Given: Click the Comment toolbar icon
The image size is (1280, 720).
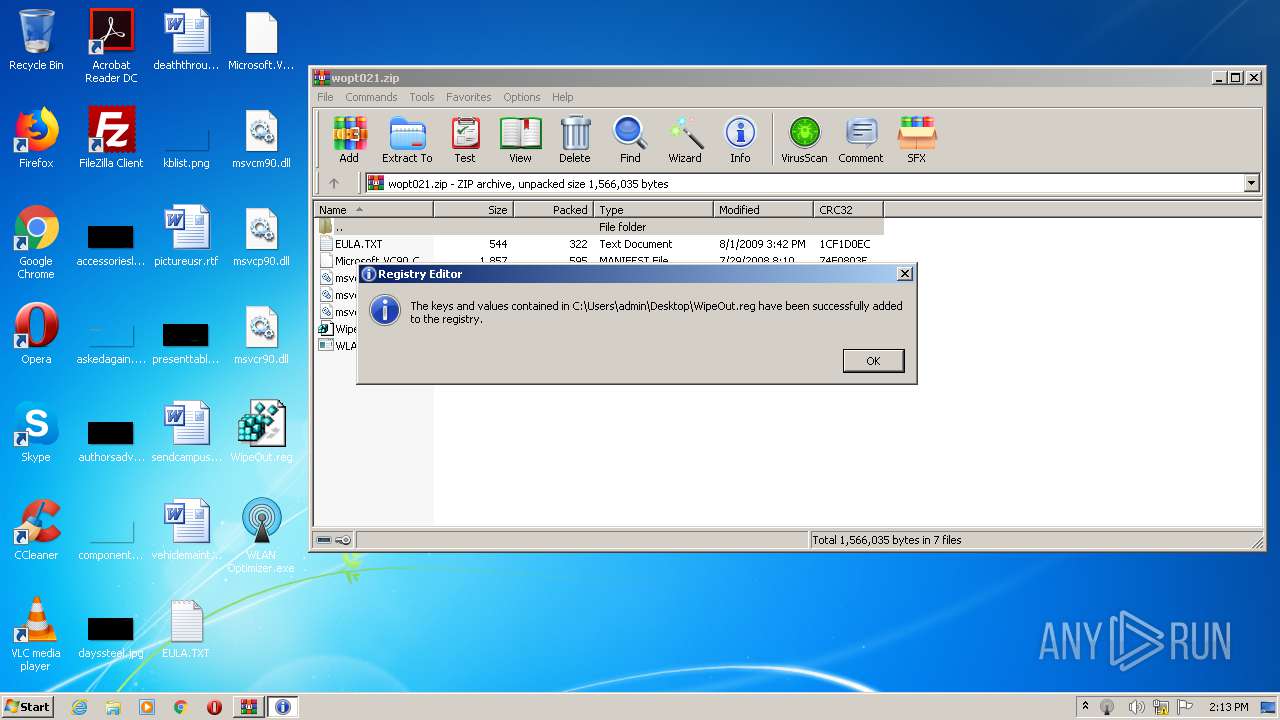Looking at the screenshot, I should click(x=861, y=139).
